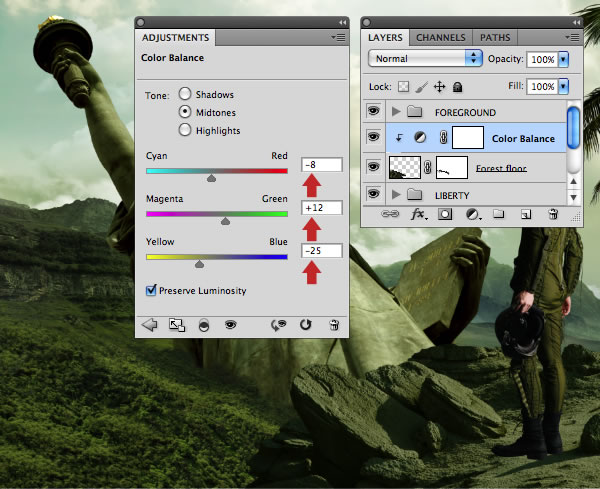Switch to Channels tab
The image size is (600, 489).
point(441,37)
